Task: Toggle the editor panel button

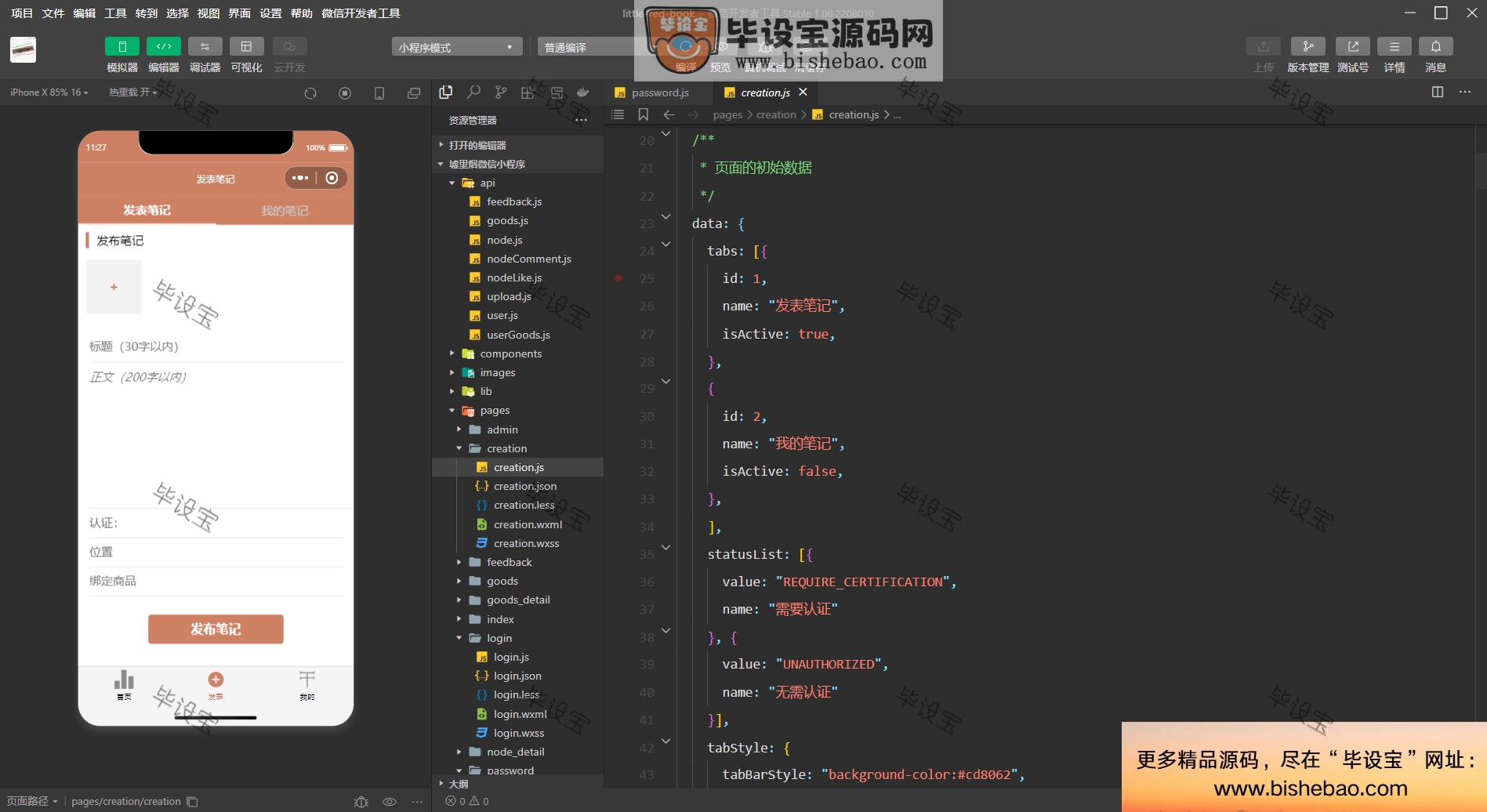Action: (163, 47)
